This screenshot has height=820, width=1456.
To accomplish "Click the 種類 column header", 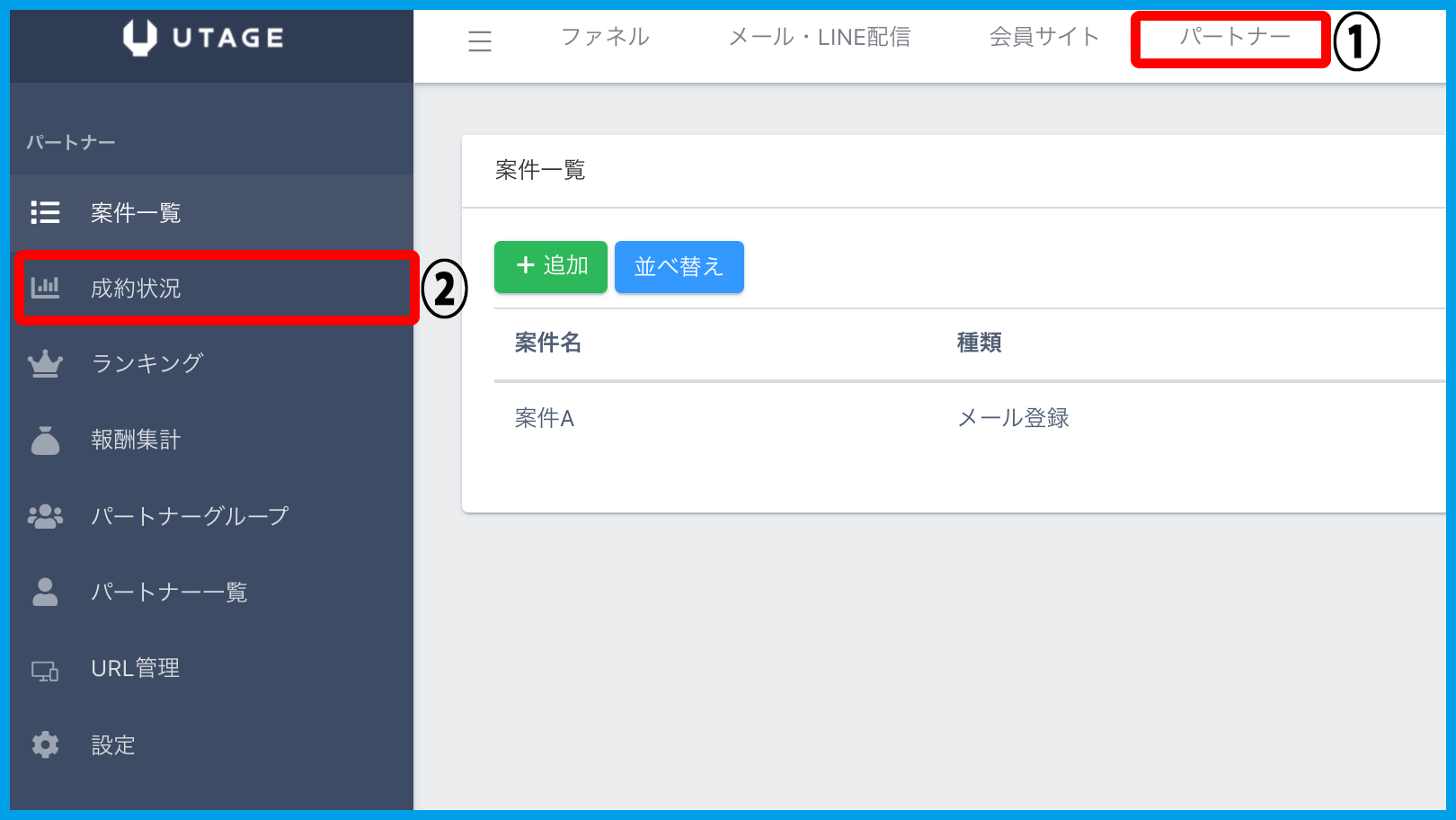I will tap(979, 343).
